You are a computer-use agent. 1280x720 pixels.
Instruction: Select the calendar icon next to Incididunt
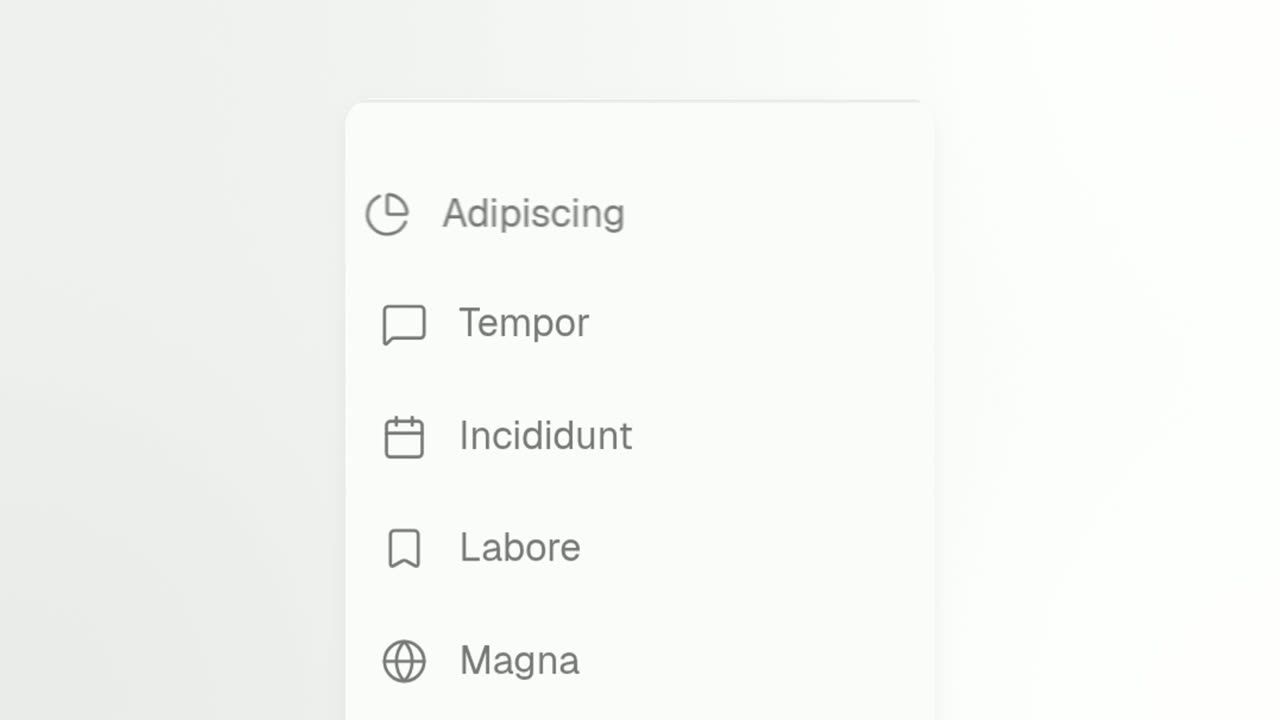404,437
